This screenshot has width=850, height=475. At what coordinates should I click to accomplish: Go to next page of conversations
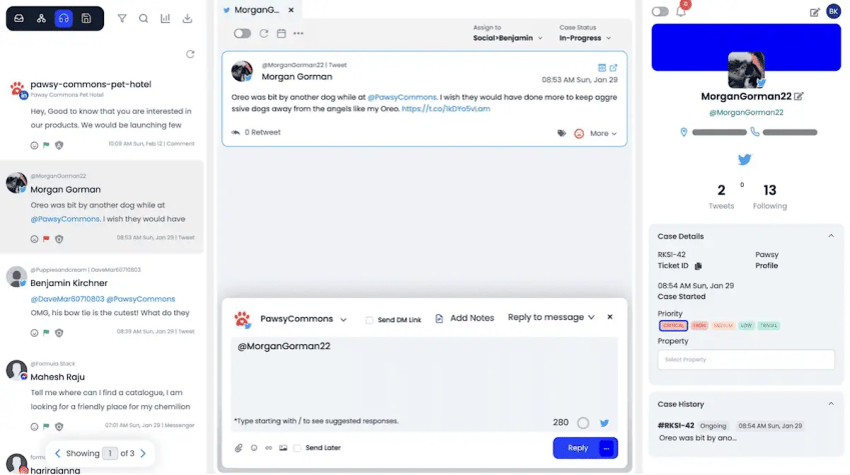click(143, 453)
